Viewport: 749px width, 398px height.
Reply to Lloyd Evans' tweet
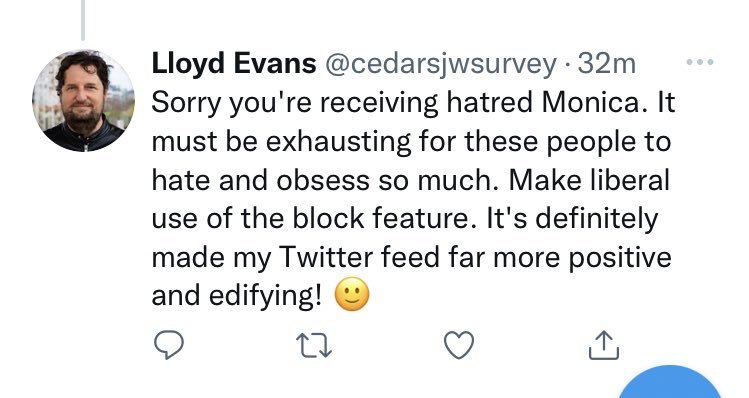(169, 345)
